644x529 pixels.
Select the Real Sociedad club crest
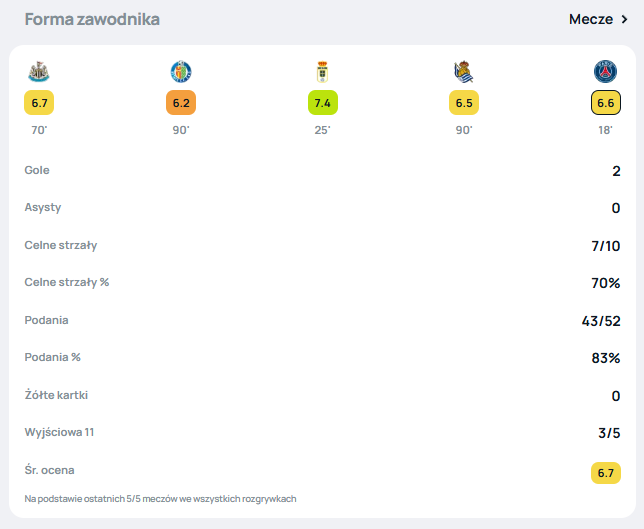(x=464, y=72)
